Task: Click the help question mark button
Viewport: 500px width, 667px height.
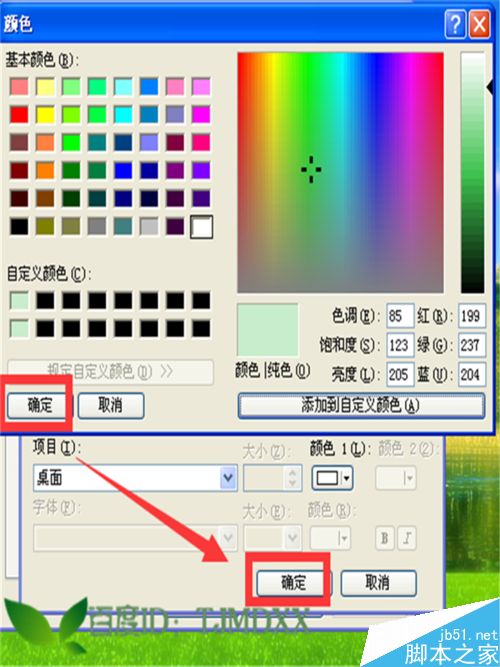Action: point(455,25)
